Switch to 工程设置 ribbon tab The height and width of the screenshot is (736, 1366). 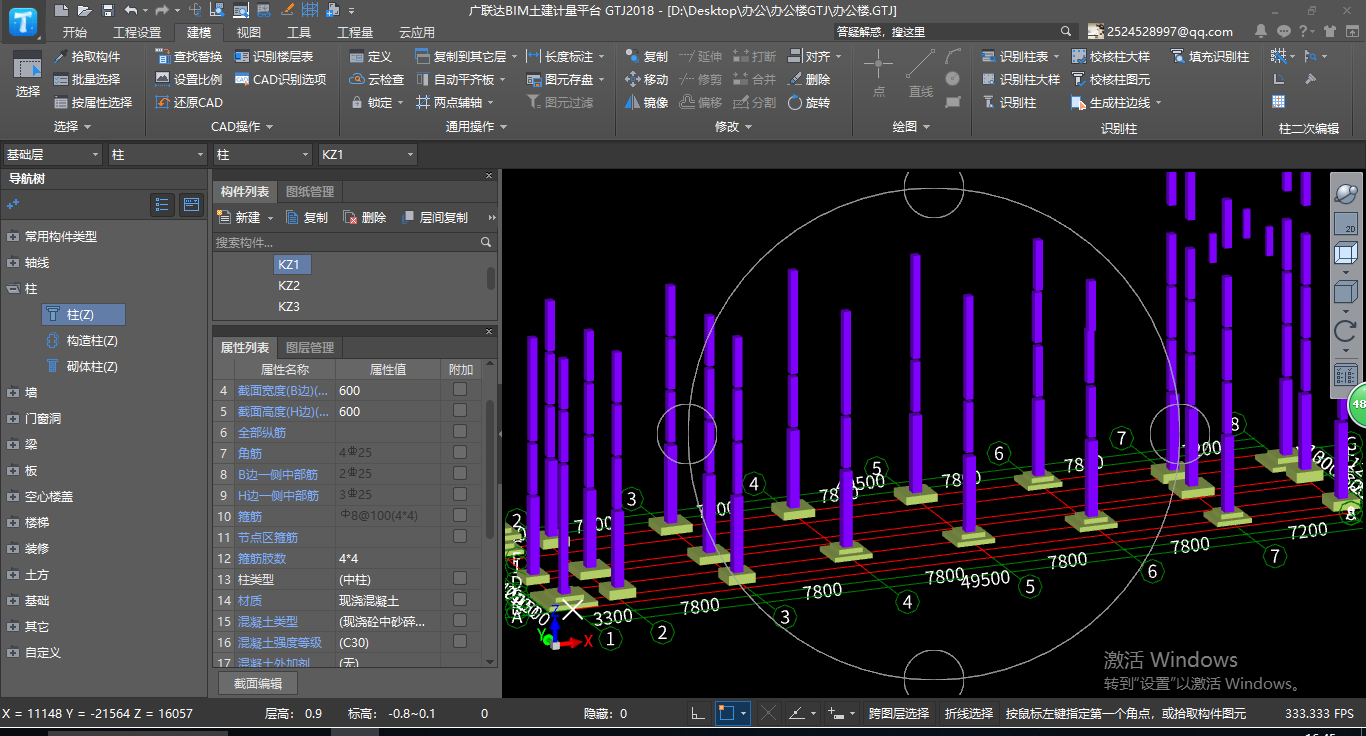pos(137,32)
